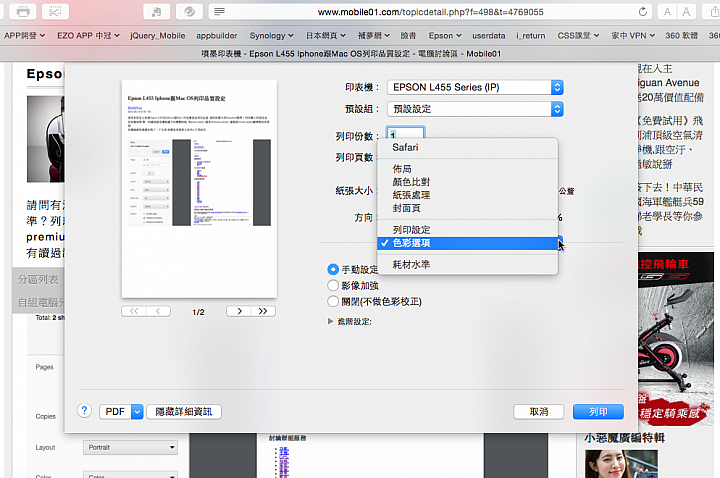Choose 顏色比對 menu entry
720x478 pixels.
(x=467, y=182)
